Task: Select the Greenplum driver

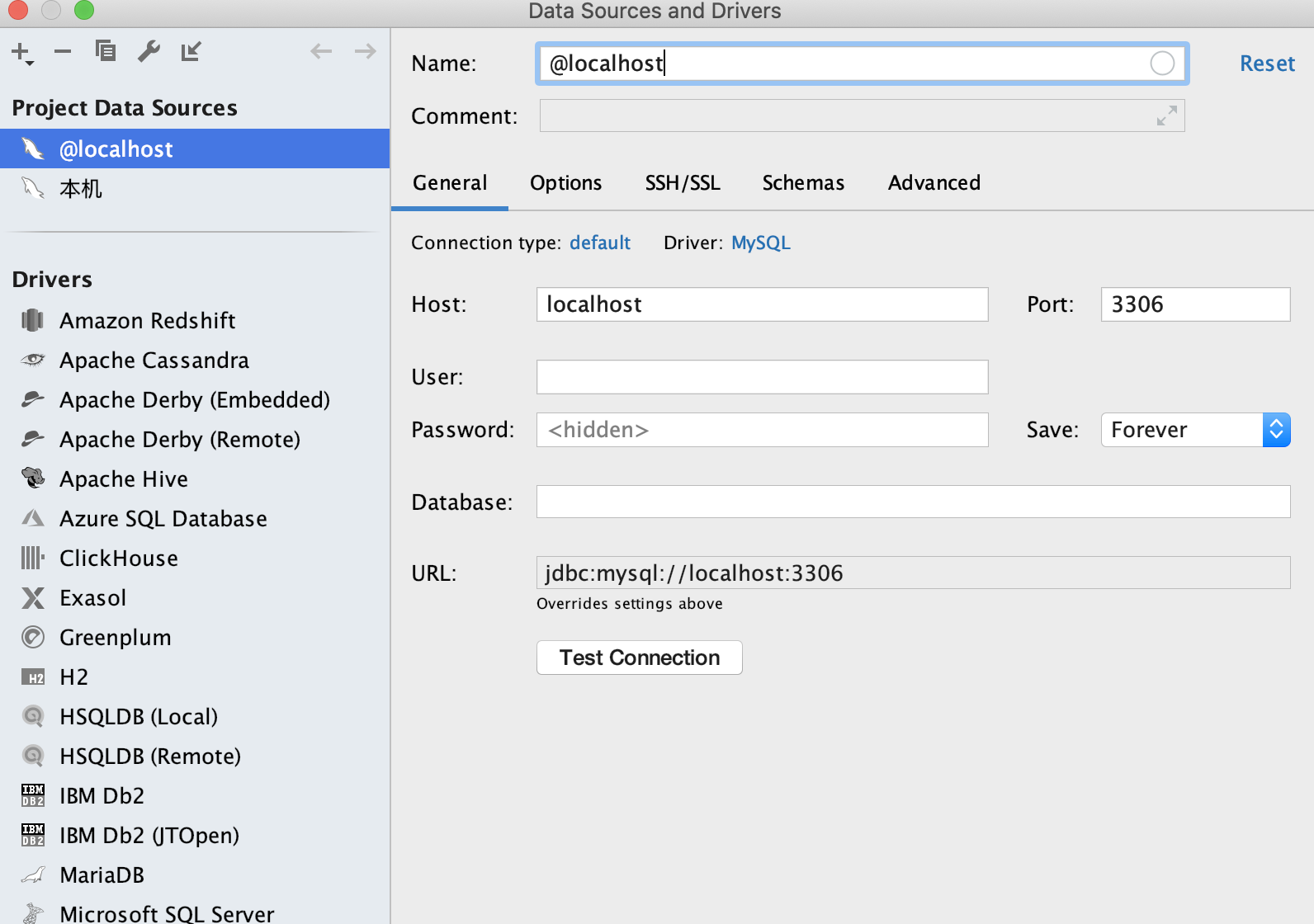Action: (195, 637)
